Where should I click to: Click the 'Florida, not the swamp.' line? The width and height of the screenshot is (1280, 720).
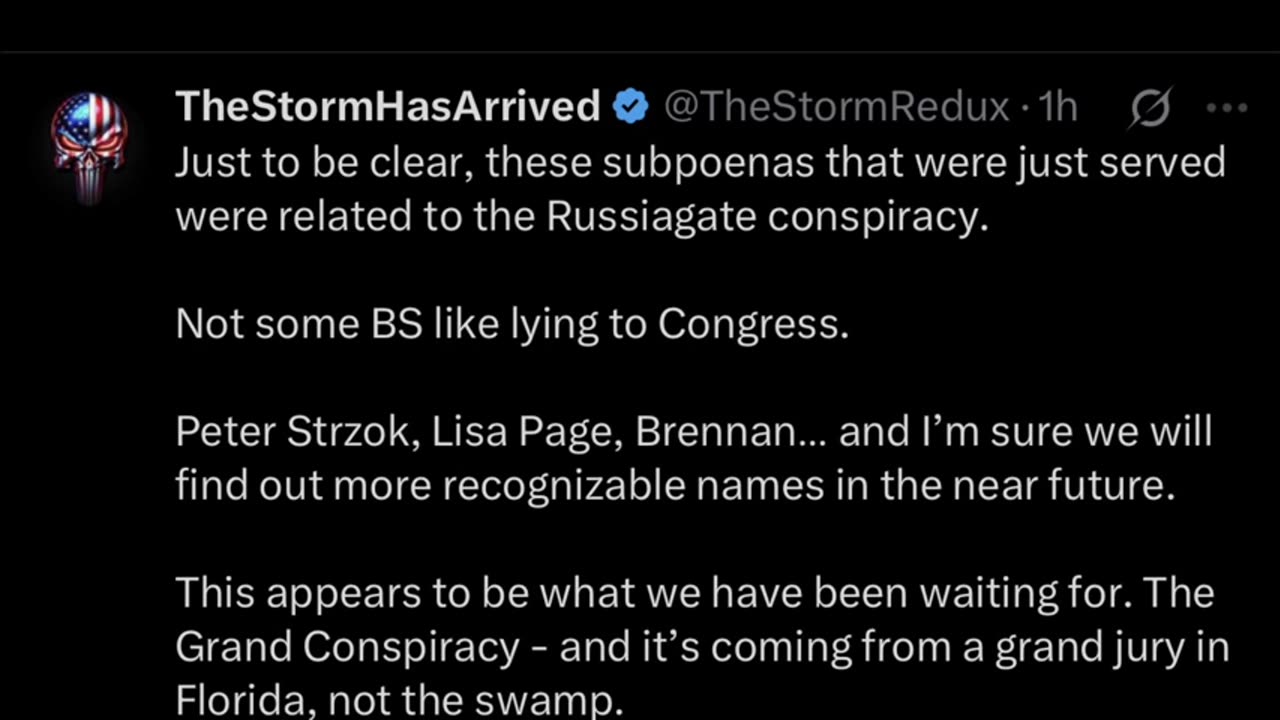tap(399, 700)
